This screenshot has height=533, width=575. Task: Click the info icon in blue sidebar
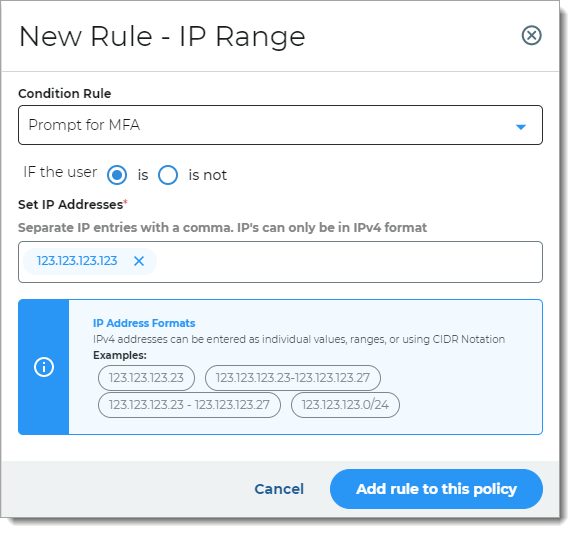[44, 367]
